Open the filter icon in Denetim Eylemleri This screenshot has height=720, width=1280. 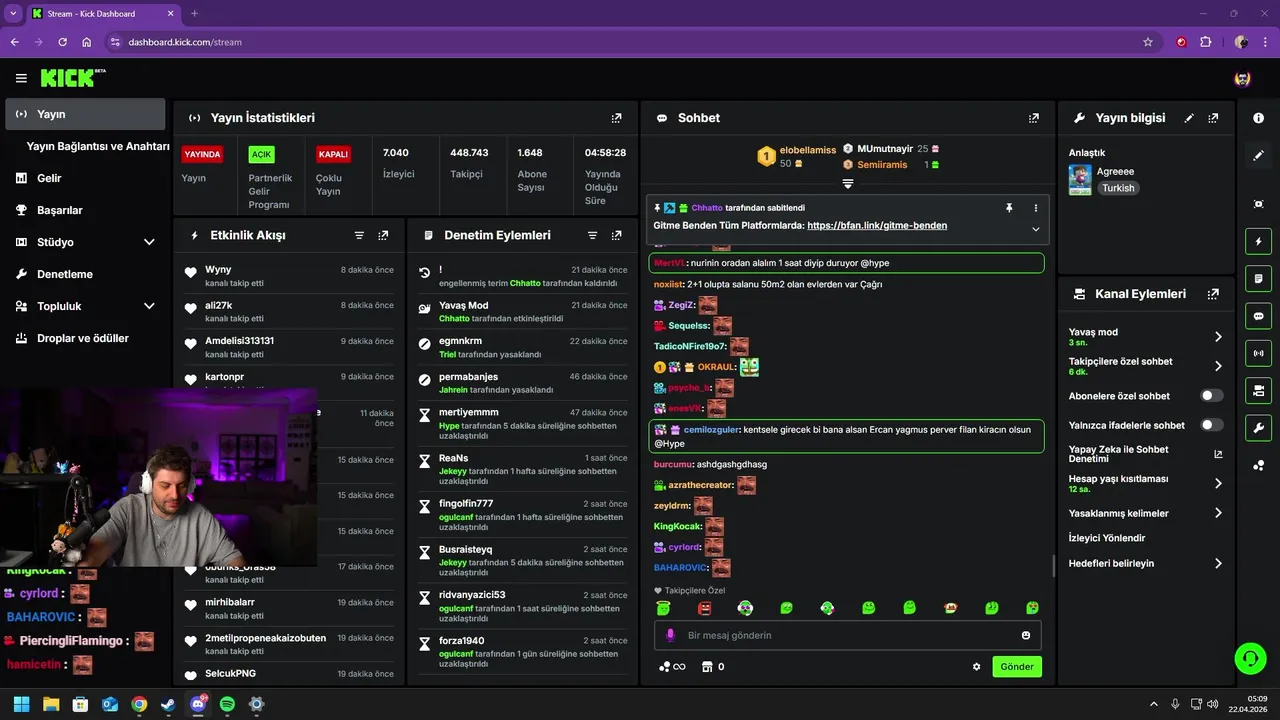(x=592, y=235)
